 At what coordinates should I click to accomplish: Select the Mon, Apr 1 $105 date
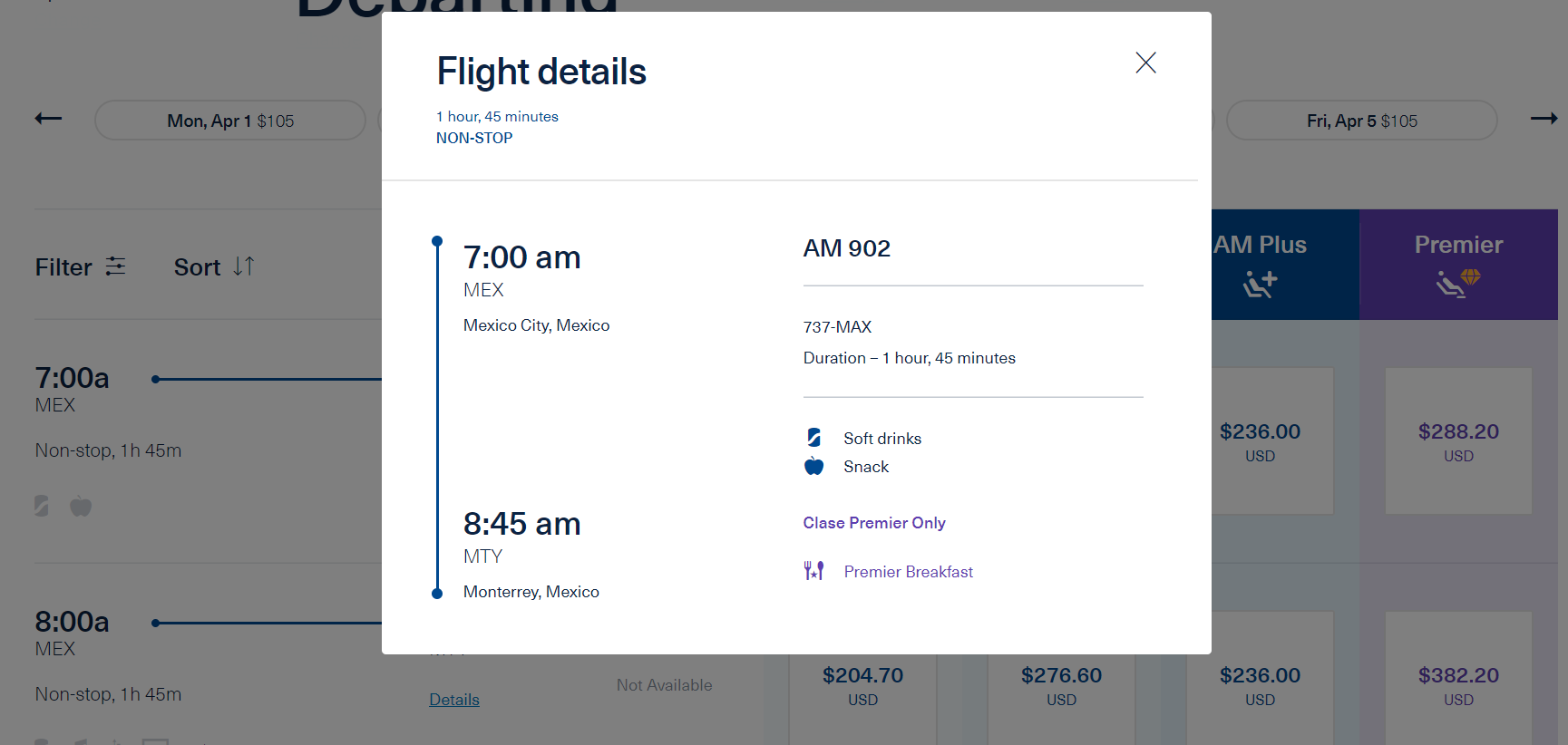(x=230, y=121)
